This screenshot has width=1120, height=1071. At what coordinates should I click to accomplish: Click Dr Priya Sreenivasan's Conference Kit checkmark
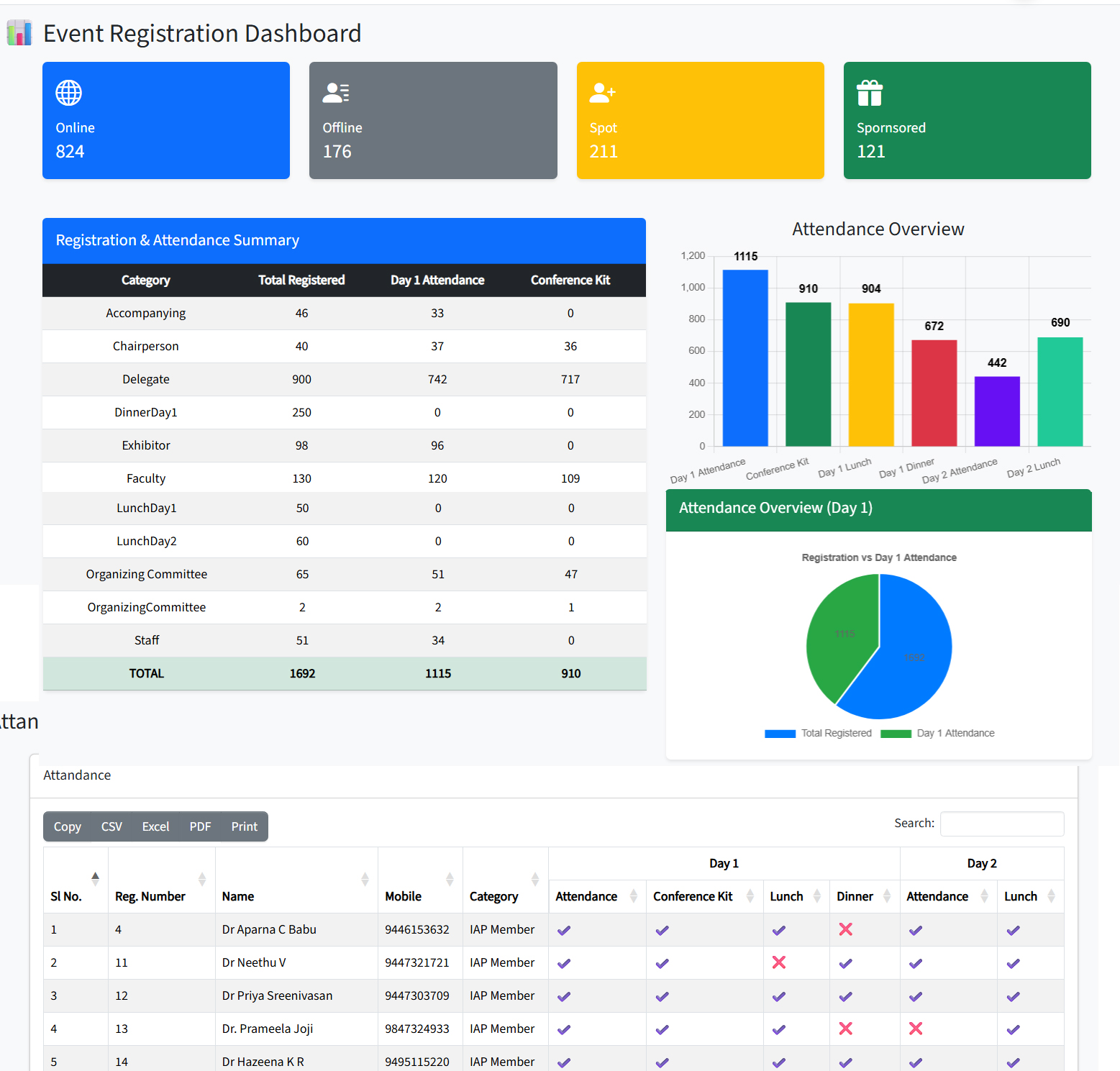(x=661, y=996)
